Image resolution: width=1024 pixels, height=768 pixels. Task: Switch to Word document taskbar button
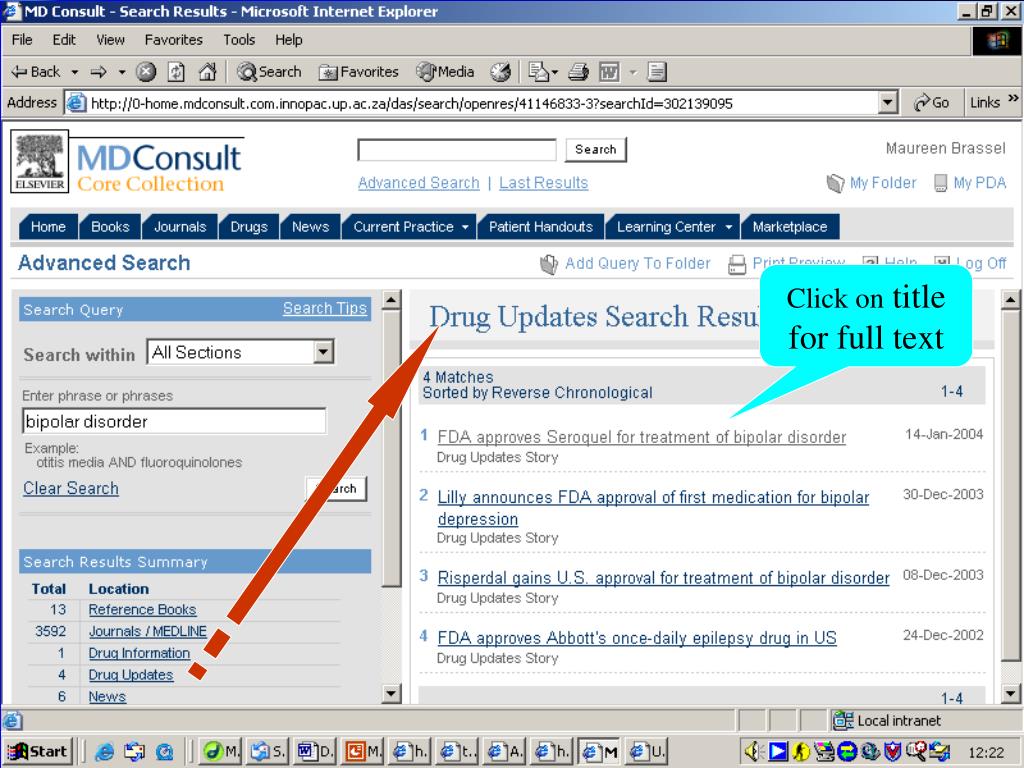click(x=316, y=752)
